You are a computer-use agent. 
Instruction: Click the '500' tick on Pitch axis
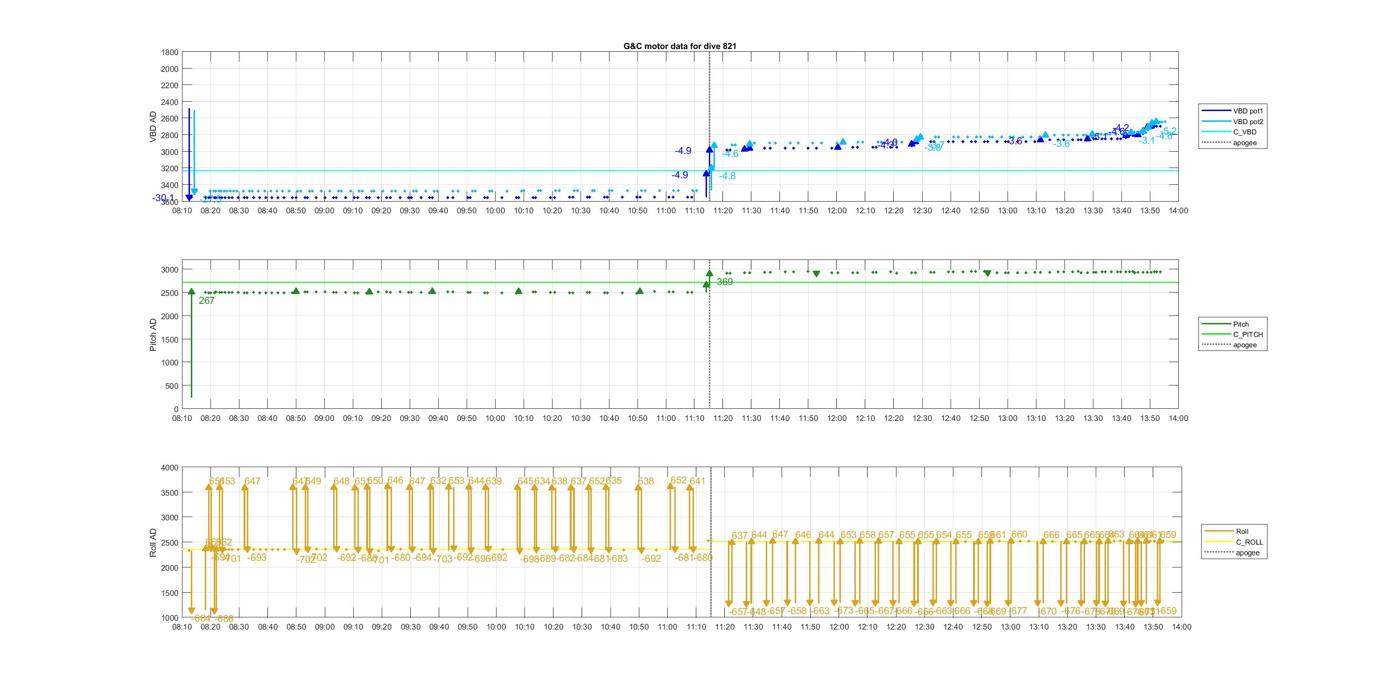point(172,386)
